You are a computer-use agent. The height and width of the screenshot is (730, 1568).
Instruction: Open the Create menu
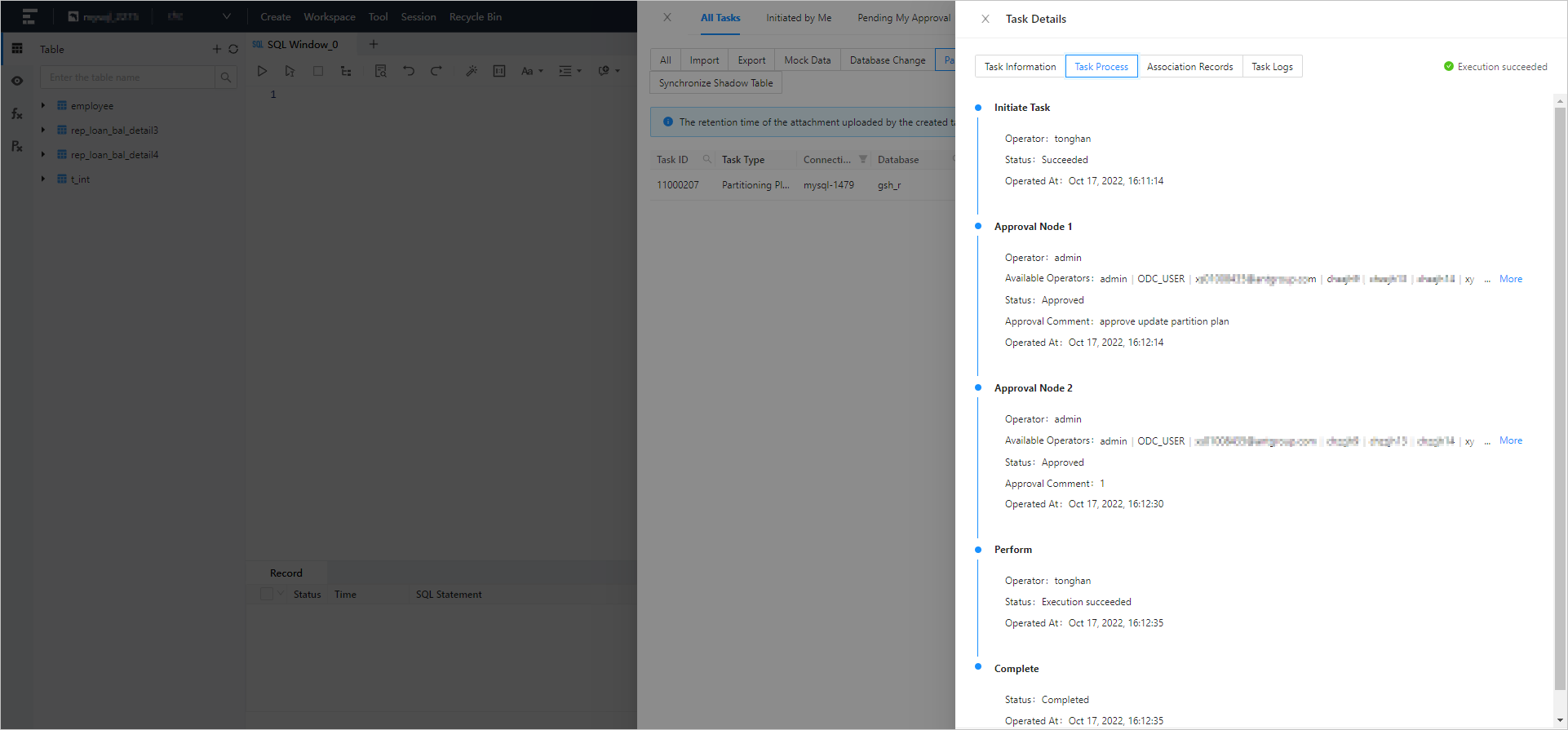pyautogui.click(x=276, y=16)
